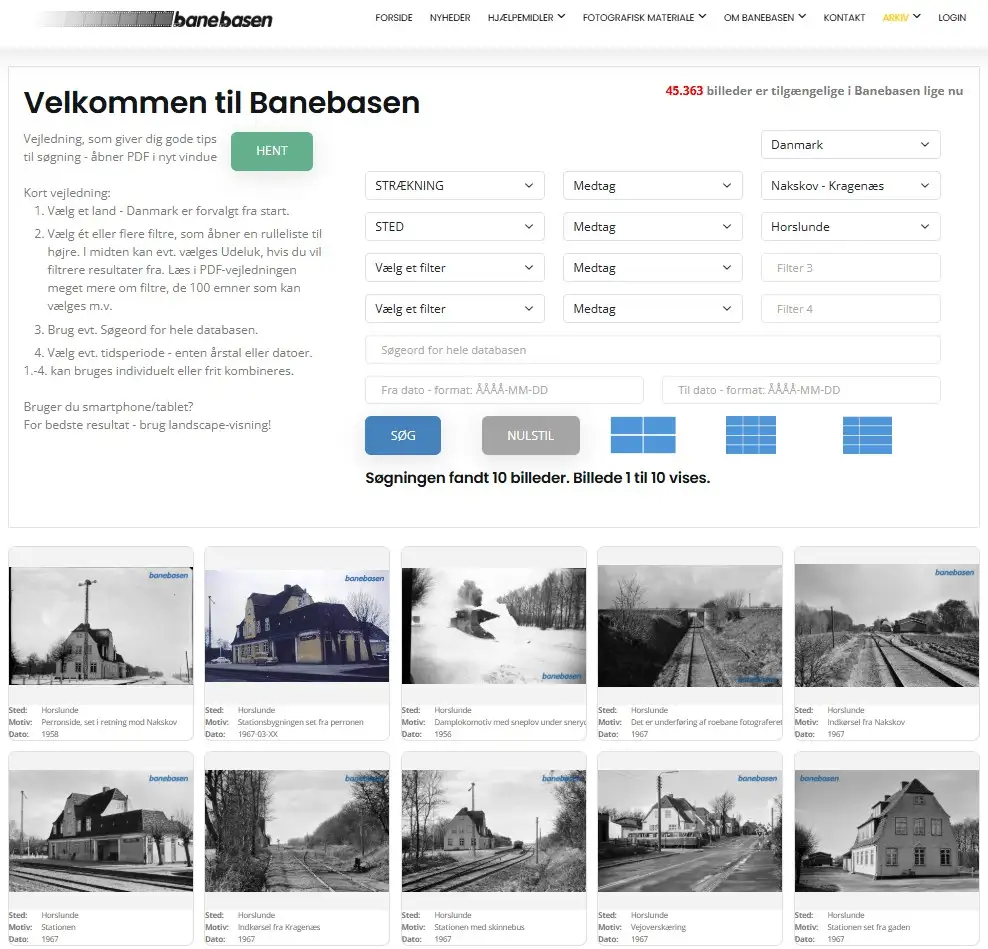This screenshot has height=949, width=988.
Task: Switch to the horizontal rows view icon
Action: pos(867,434)
